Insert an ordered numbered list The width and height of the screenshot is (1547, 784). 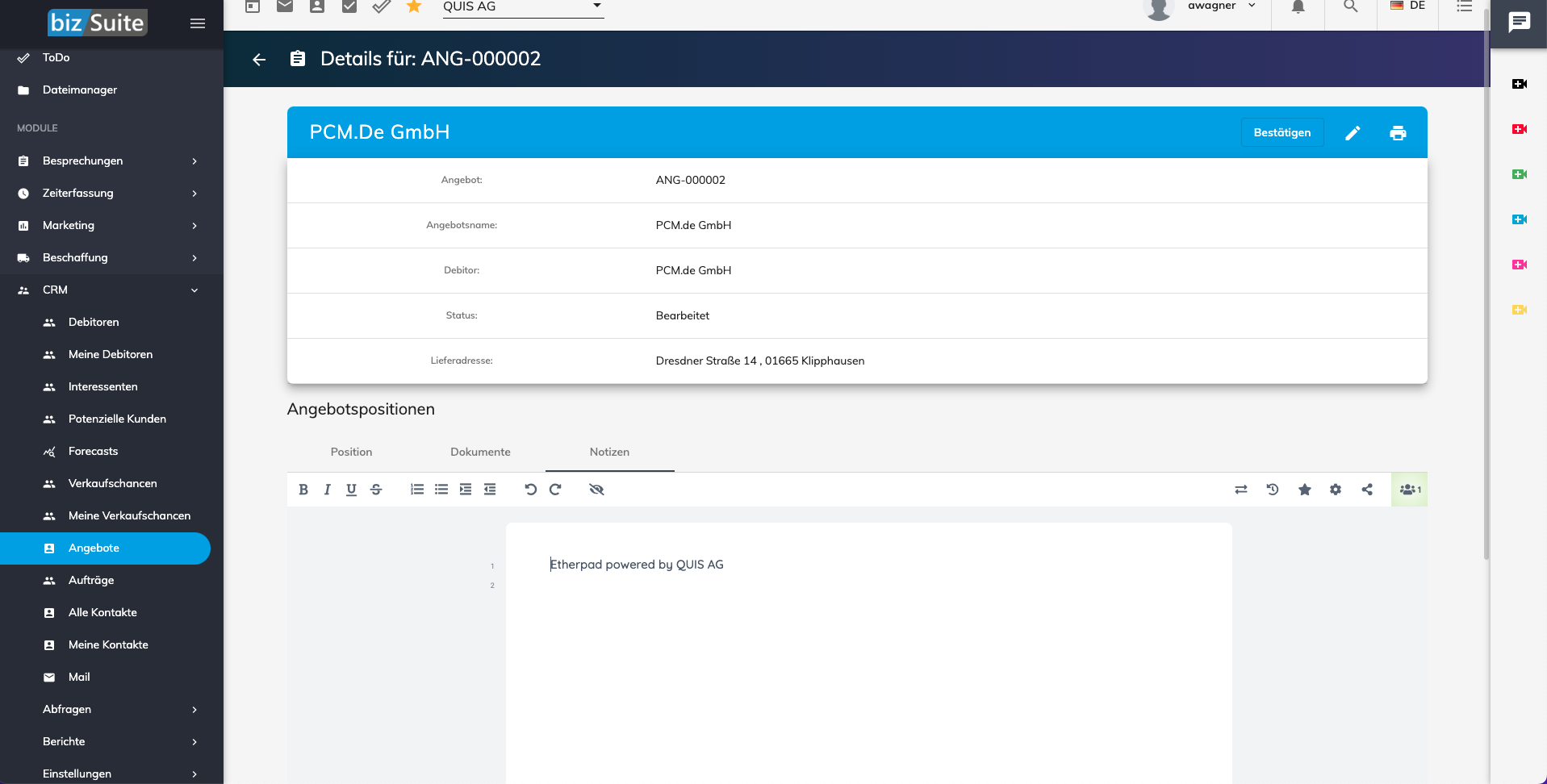coord(417,490)
